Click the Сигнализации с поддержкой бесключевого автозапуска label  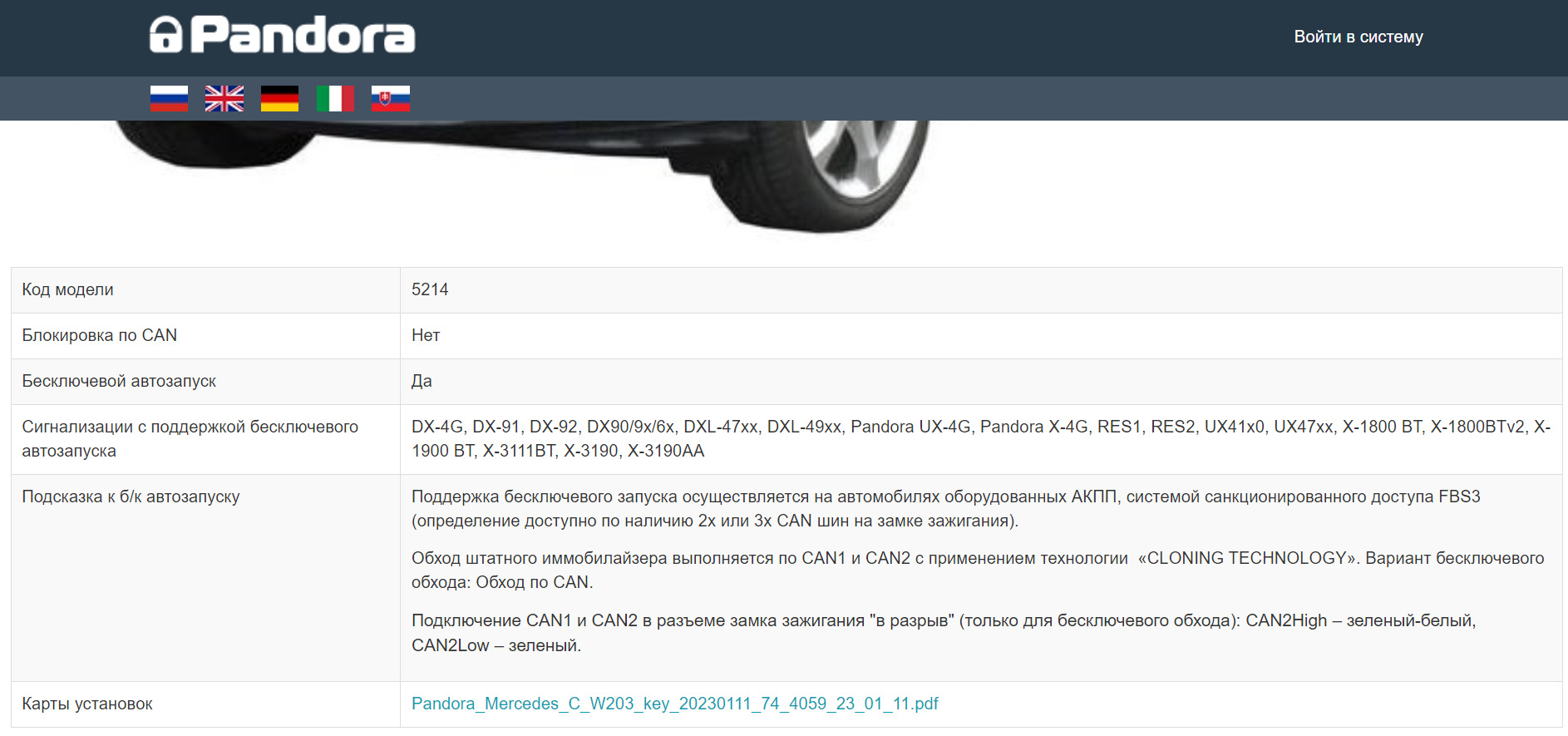tap(190, 439)
